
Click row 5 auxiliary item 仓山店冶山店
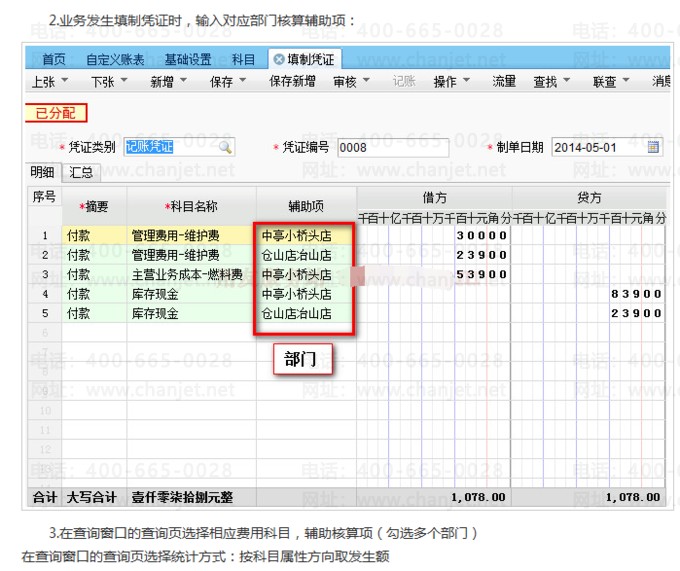tap(305, 313)
